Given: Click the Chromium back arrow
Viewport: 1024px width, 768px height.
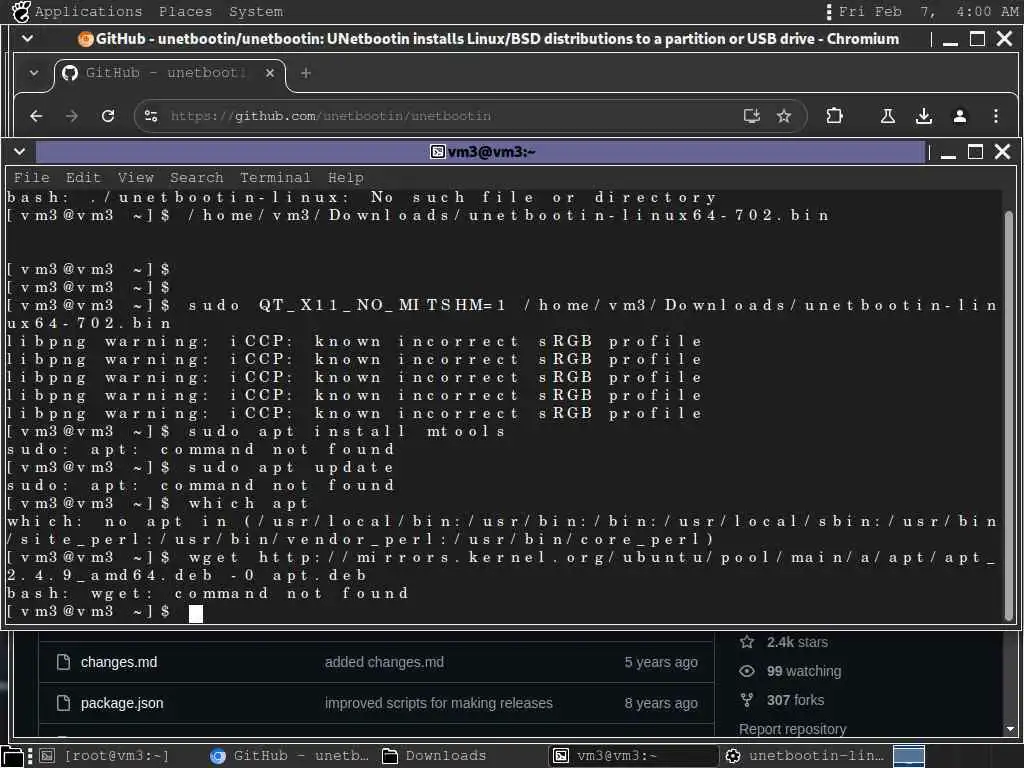Looking at the screenshot, I should click(36, 116).
